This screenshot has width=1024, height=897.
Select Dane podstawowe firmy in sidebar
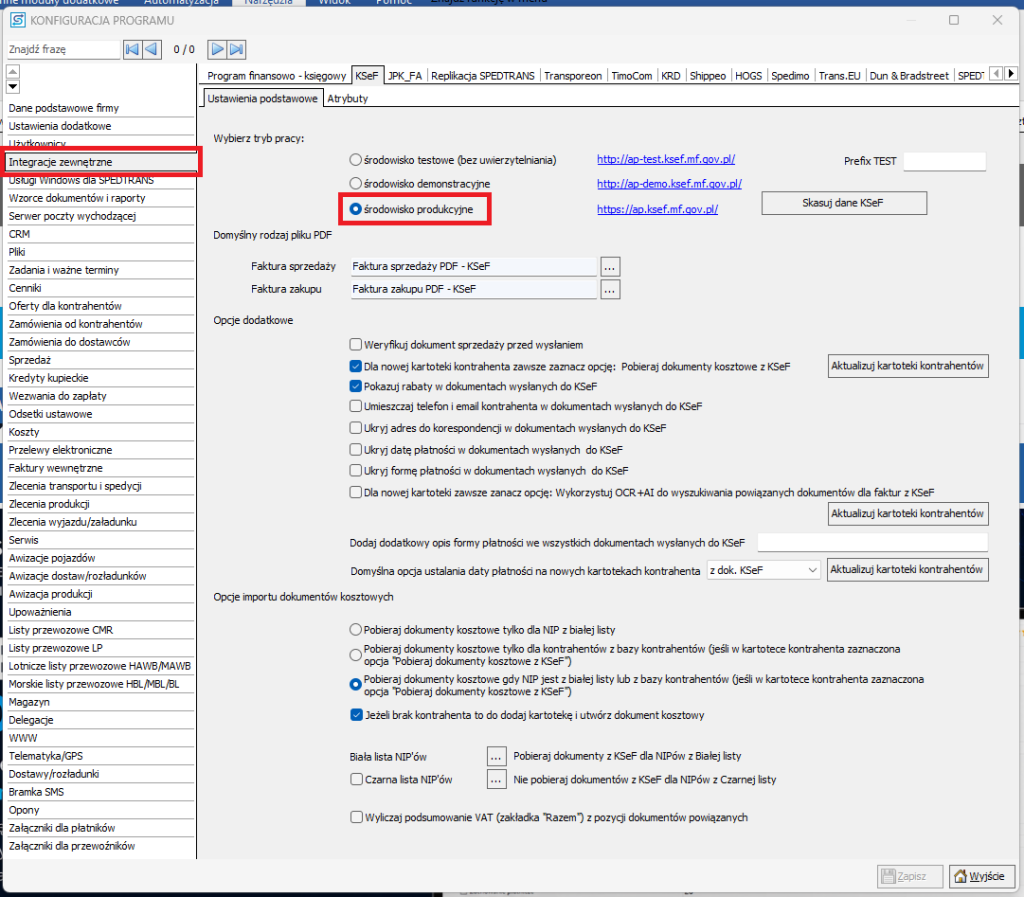tap(101, 108)
